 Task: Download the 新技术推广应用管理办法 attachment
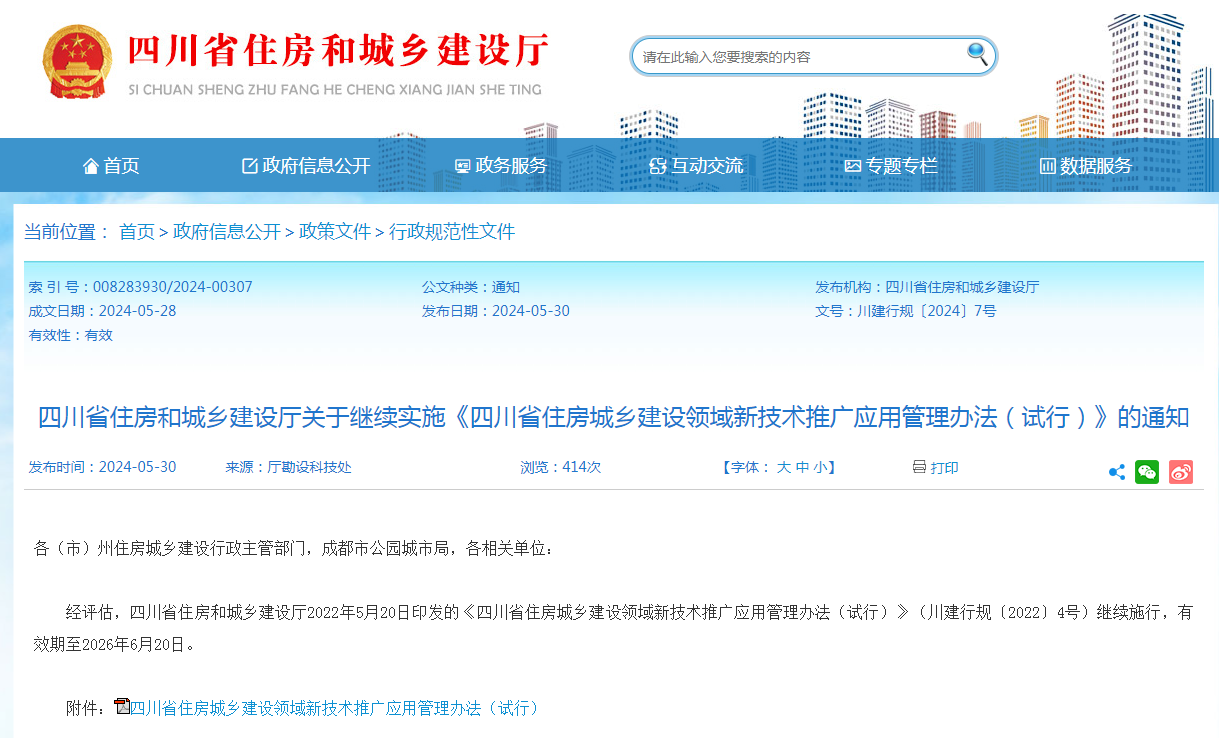335,708
